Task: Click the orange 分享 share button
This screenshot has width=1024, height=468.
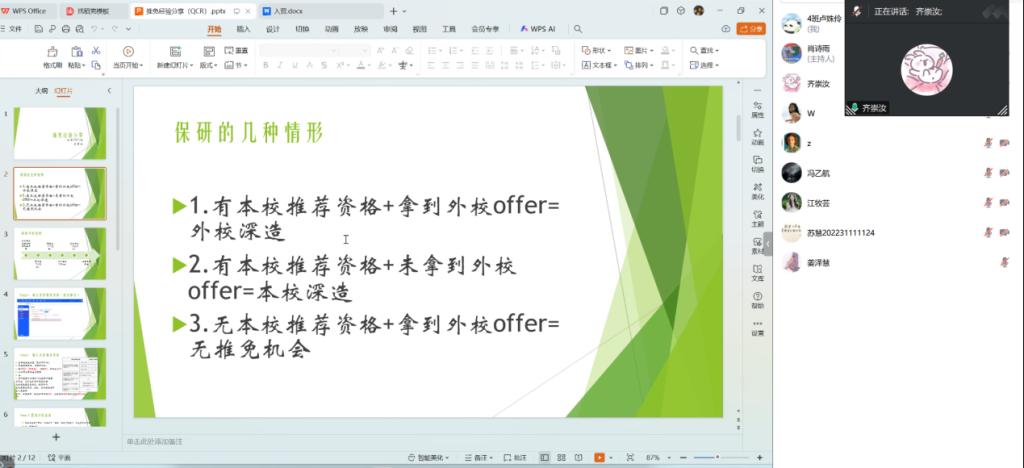Action: 750,29
